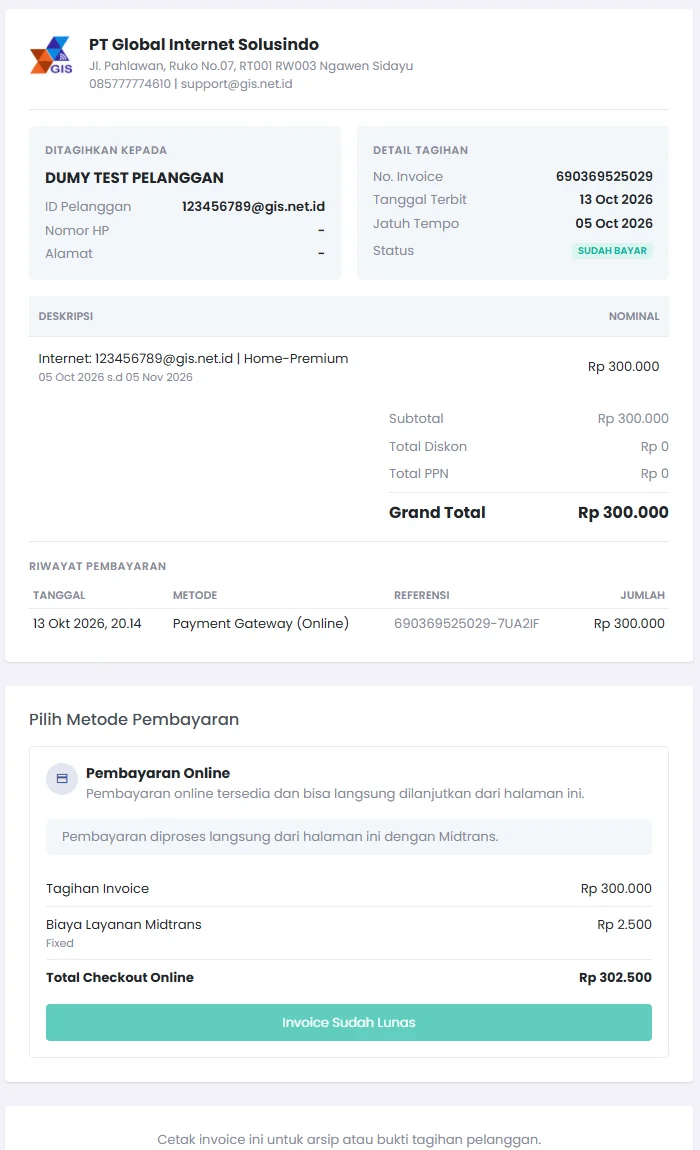Click reference 690369525029-7UA2IF
The height and width of the screenshot is (1150, 700).
pos(467,623)
